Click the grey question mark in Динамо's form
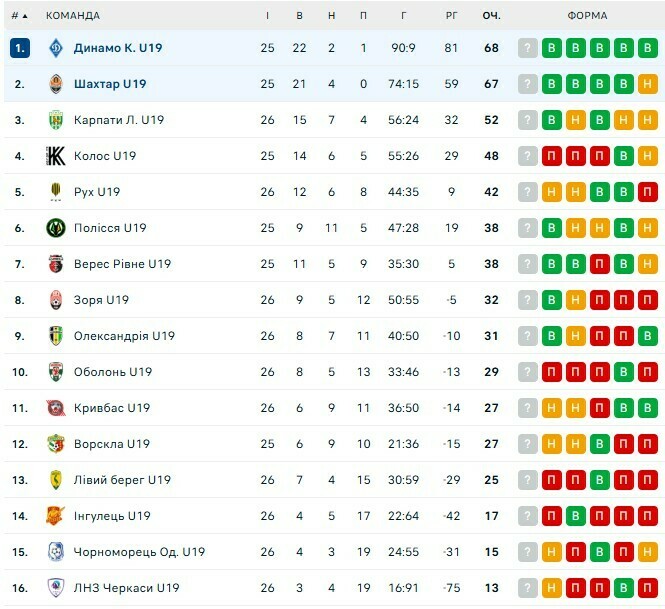The height and width of the screenshot is (609, 665). click(528, 48)
